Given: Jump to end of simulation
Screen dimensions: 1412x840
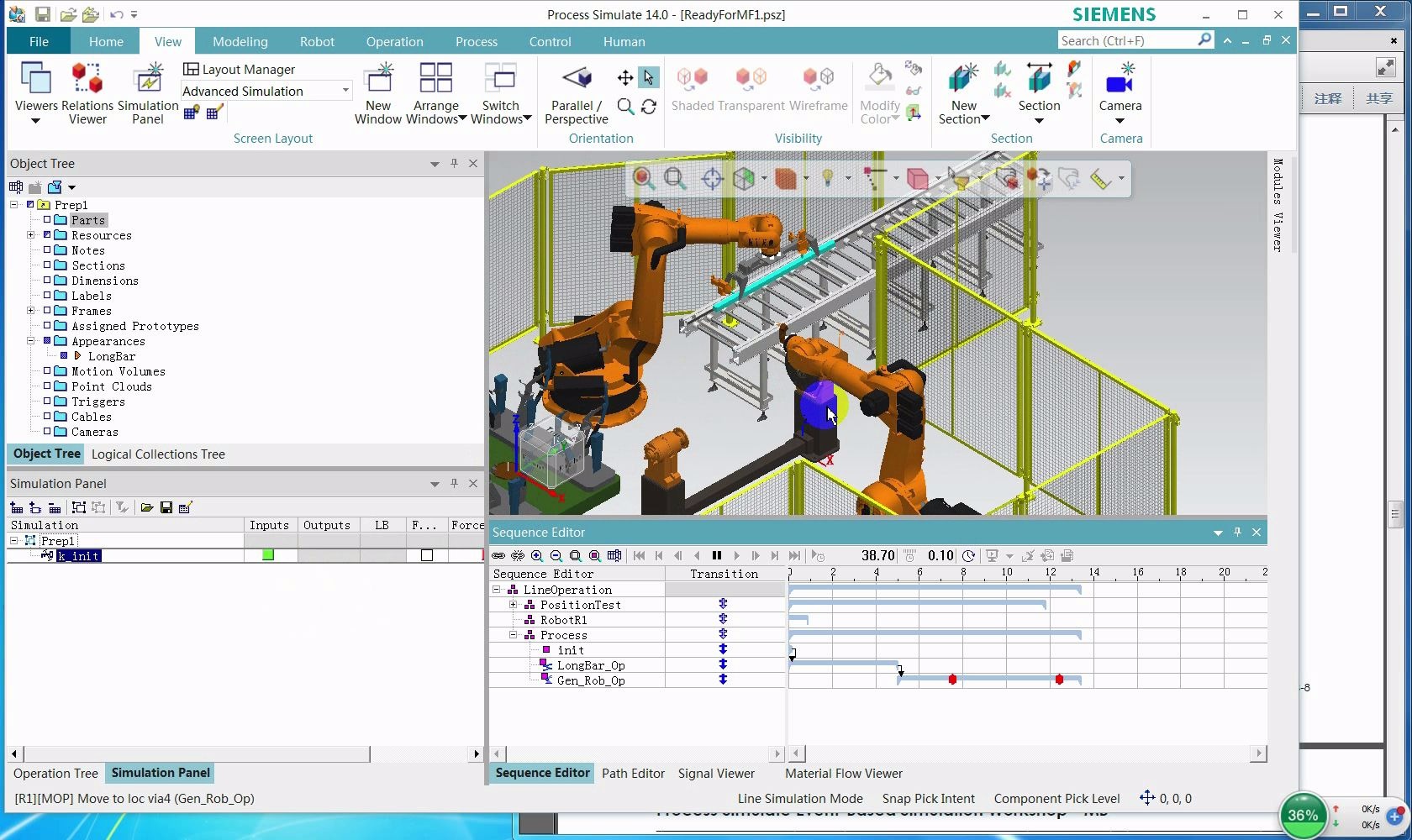Looking at the screenshot, I should coord(794,555).
